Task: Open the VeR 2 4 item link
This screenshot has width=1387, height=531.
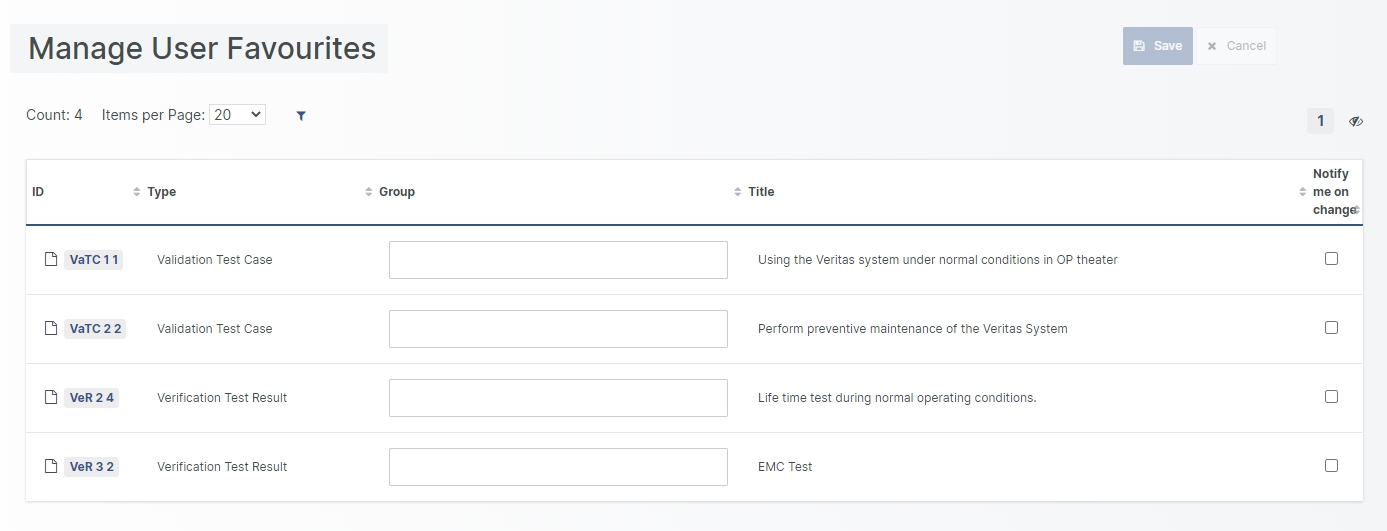Action: pyautogui.click(x=92, y=398)
